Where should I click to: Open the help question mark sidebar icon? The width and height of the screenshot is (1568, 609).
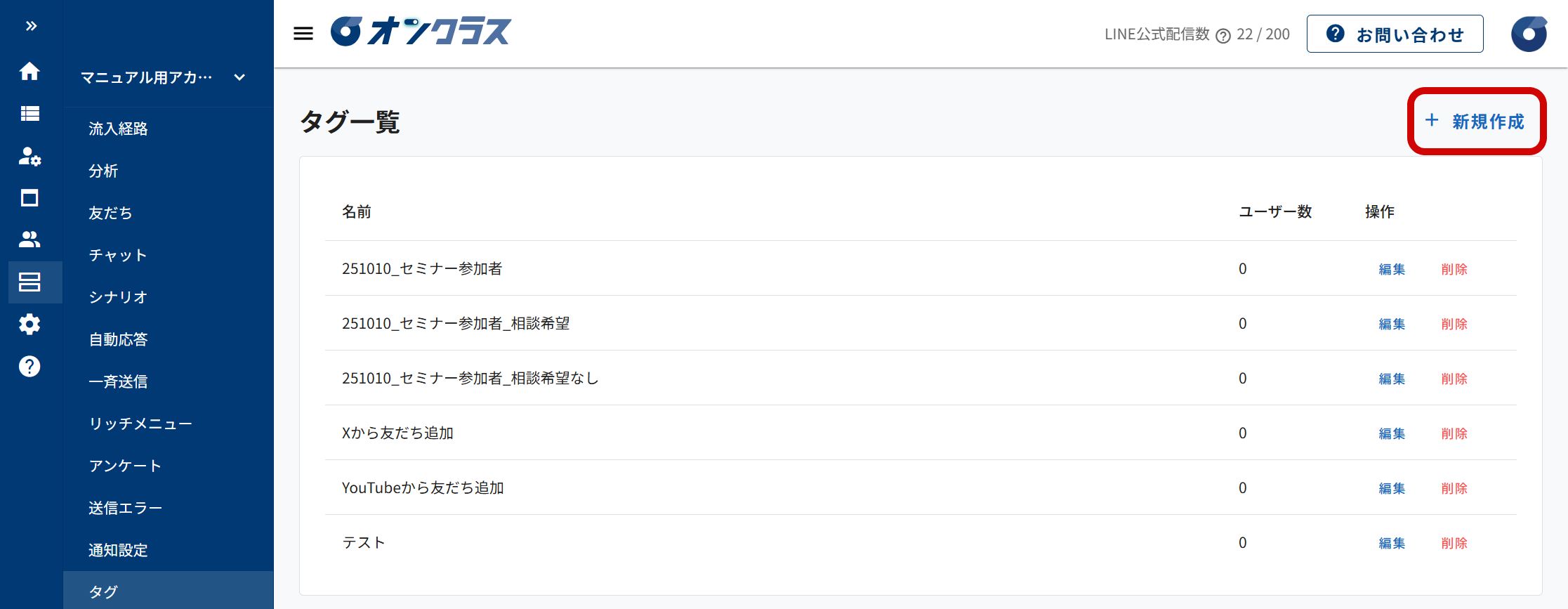point(29,367)
